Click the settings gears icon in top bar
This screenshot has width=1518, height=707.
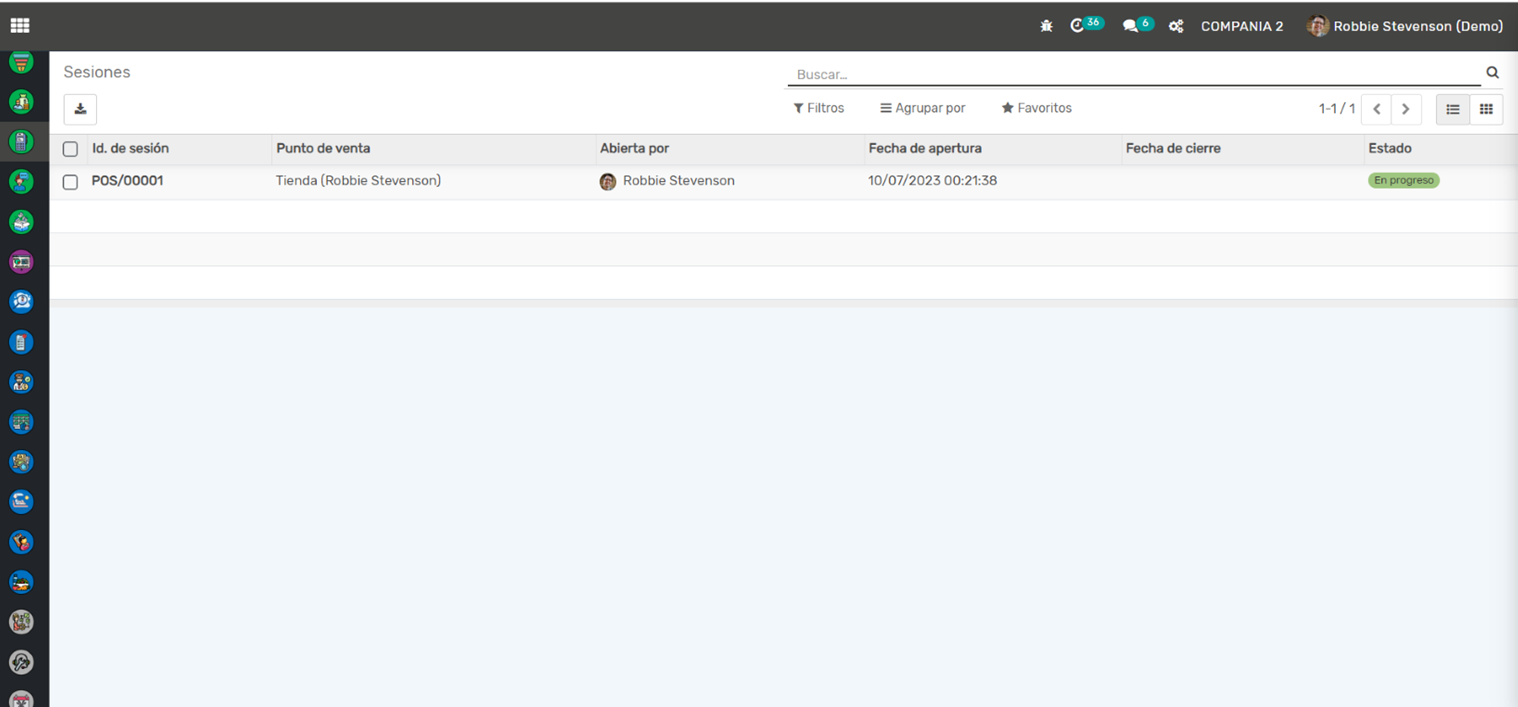[x=1176, y=27]
